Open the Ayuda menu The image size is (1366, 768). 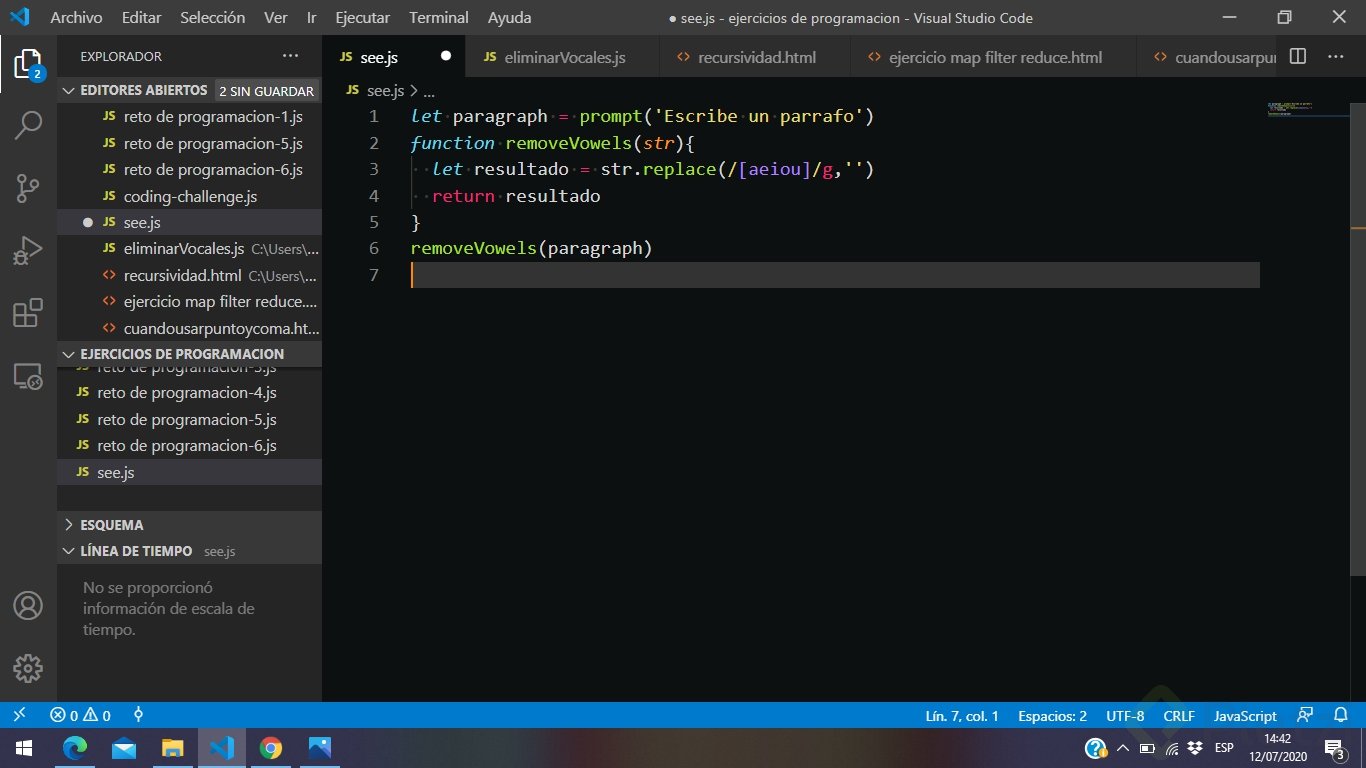tap(509, 18)
